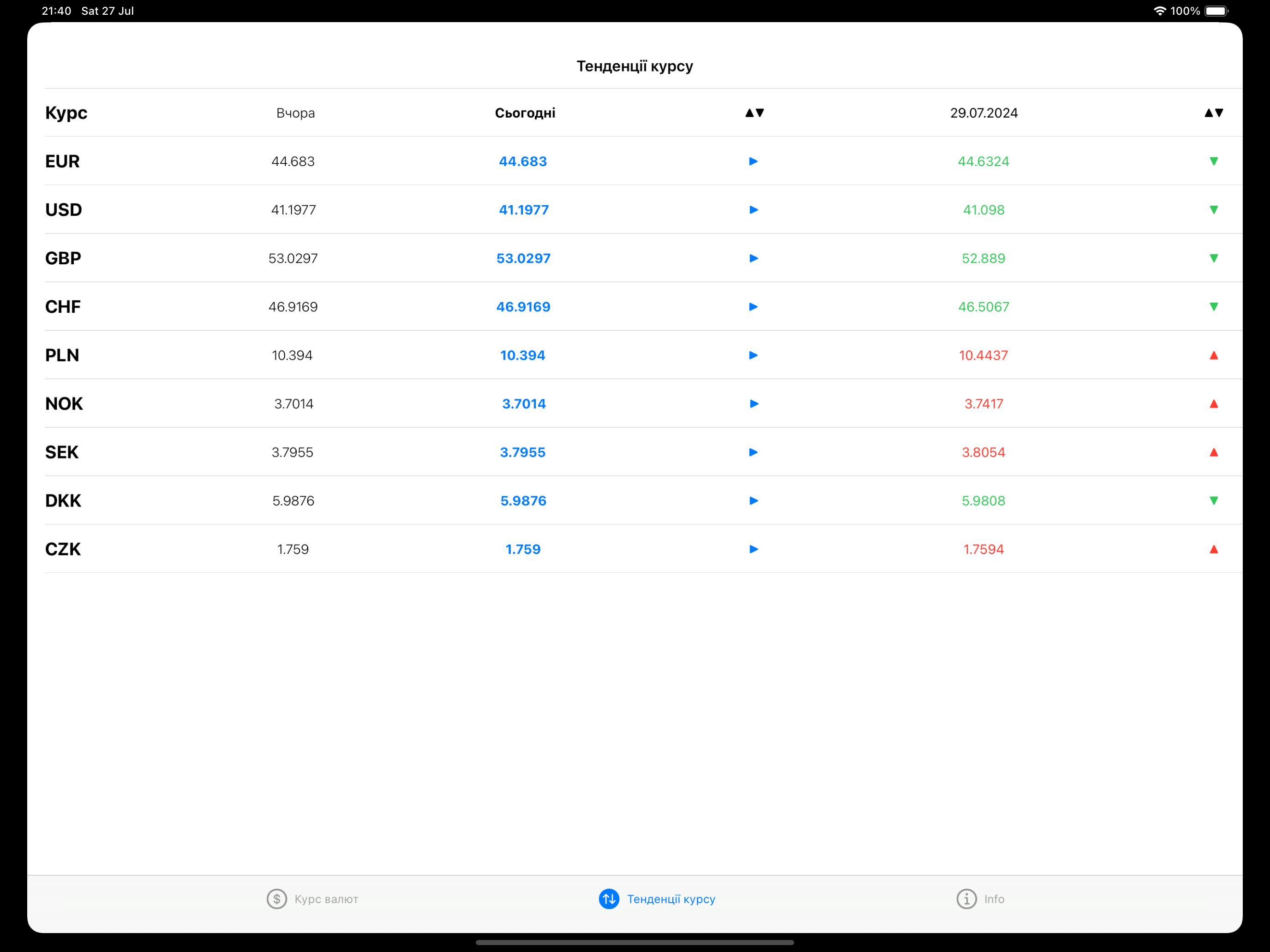Click today's CHF rate 46.9169 in blue
This screenshot has width=1270, height=952.
(x=523, y=306)
